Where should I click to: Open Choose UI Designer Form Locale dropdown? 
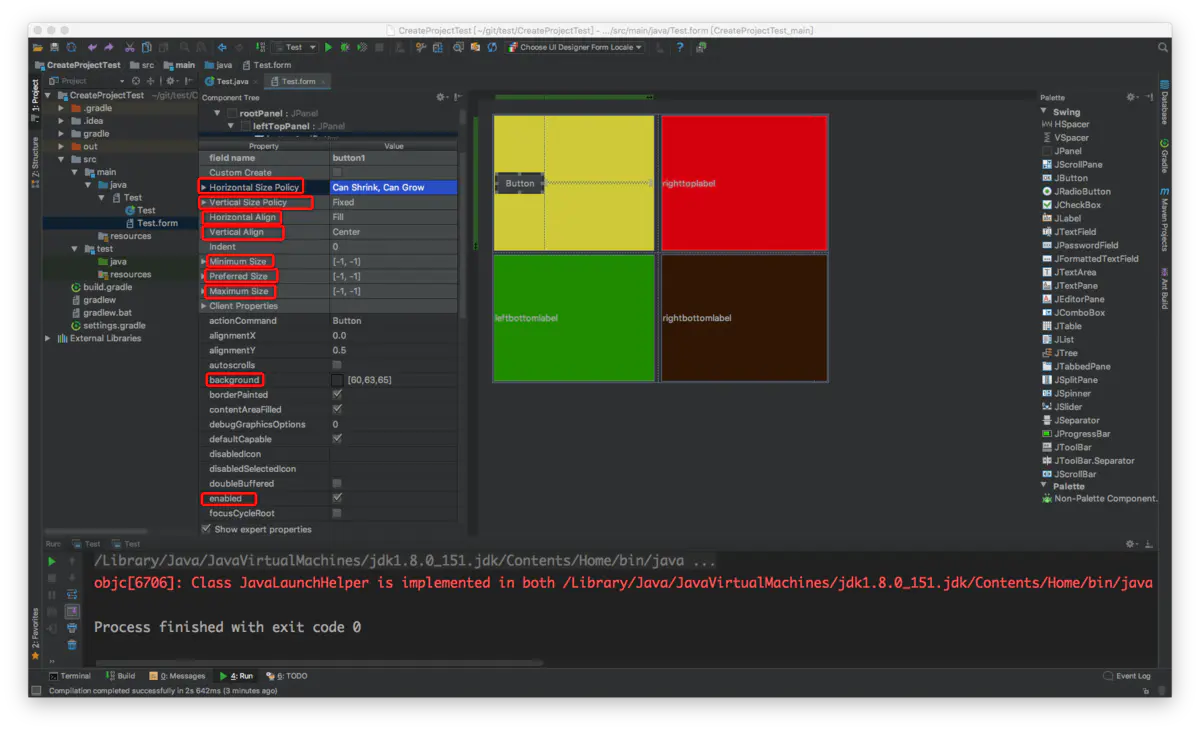pyautogui.click(x=576, y=47)
